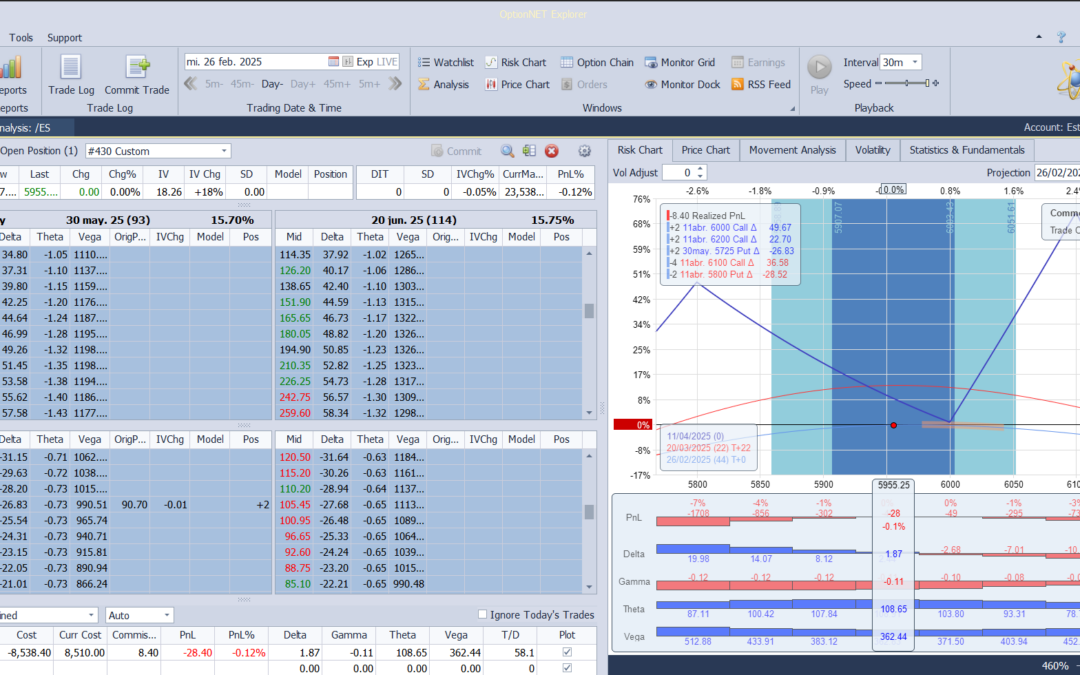Select the Risk Chart tab
Screen dimensions: 1080x675
pyautogui.click(x=639, y=150)
